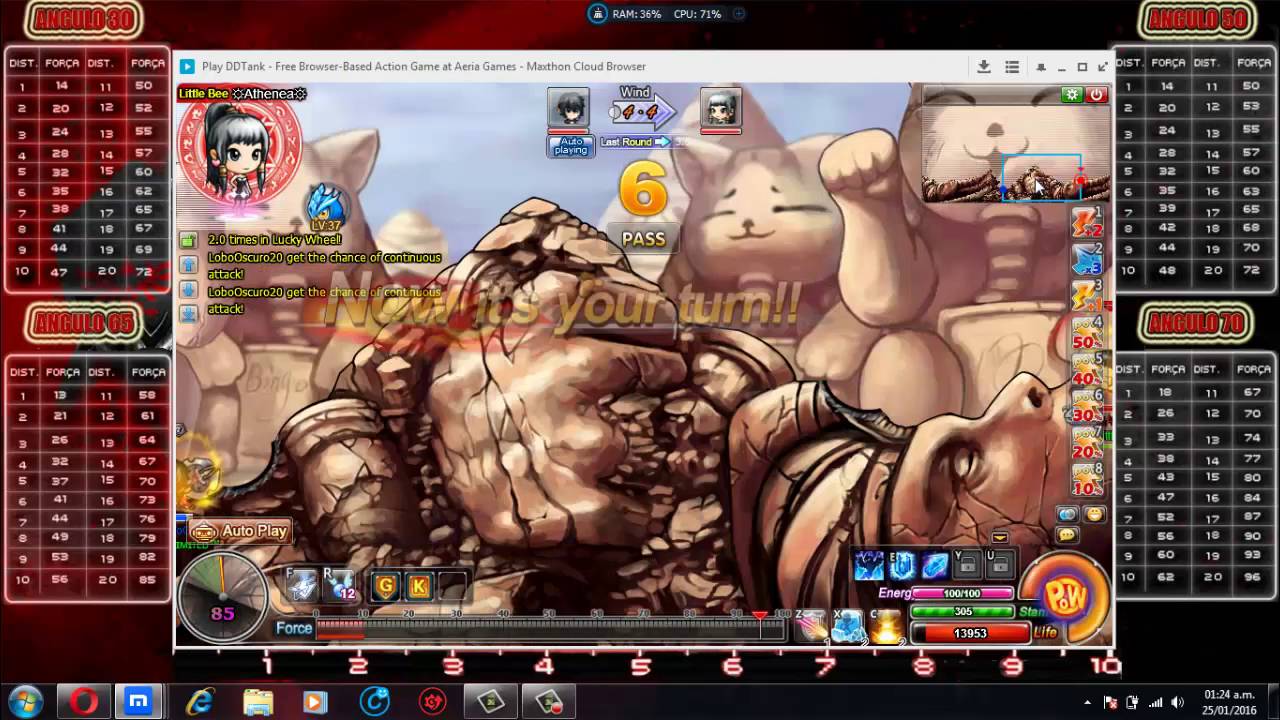Open the yellow chat bubble icon
Viewport: 1280px width, 720px height.
1067,535
